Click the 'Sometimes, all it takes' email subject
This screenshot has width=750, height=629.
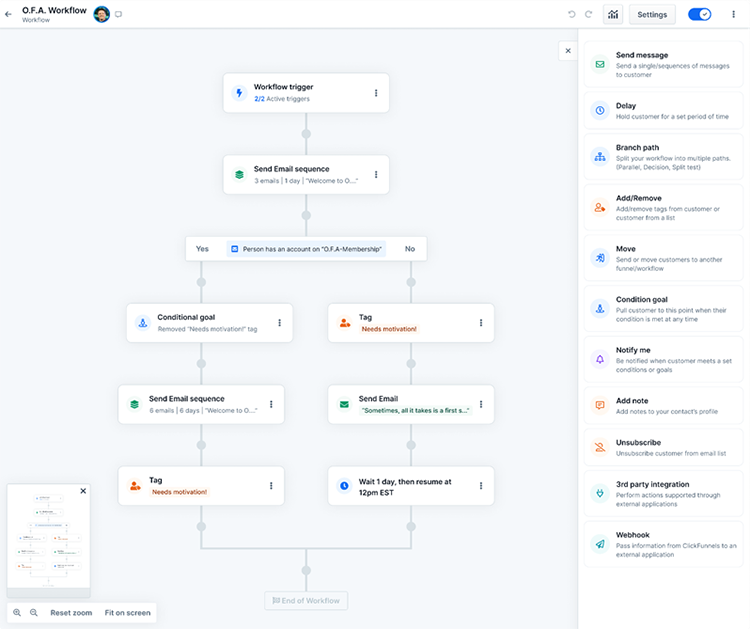pyautogui.click(x=416, y=410)
